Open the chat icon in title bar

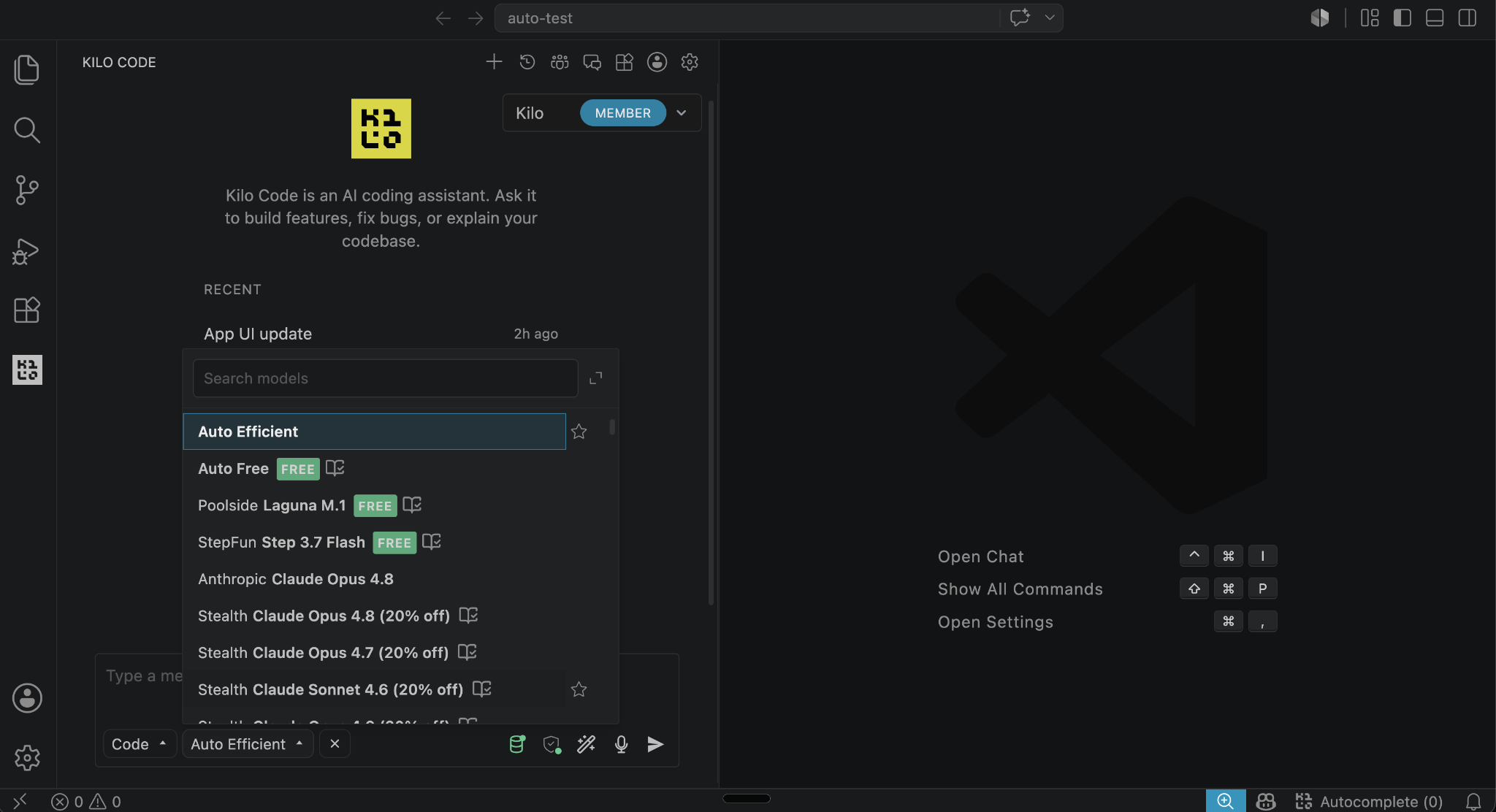(1020, 18)
